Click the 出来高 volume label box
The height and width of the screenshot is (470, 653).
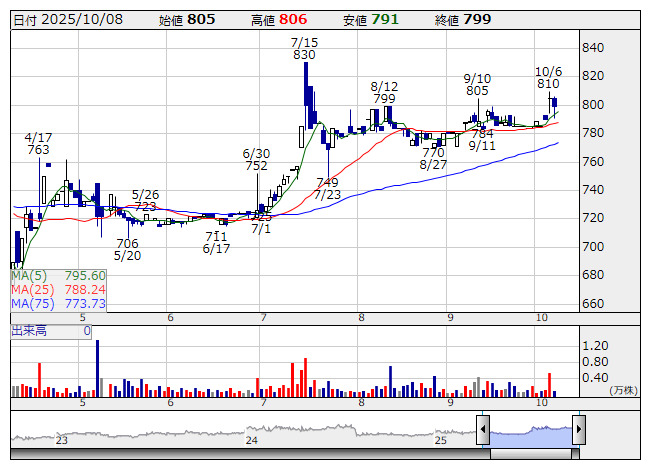click(51, 331)
